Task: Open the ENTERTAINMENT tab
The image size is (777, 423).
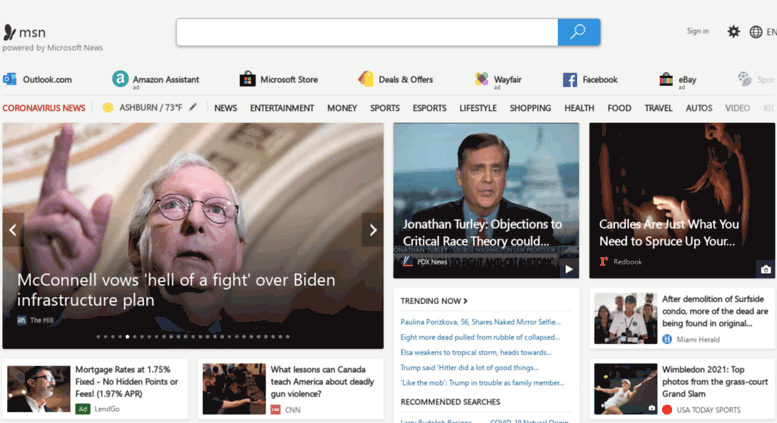Action: tap(282, 108)
